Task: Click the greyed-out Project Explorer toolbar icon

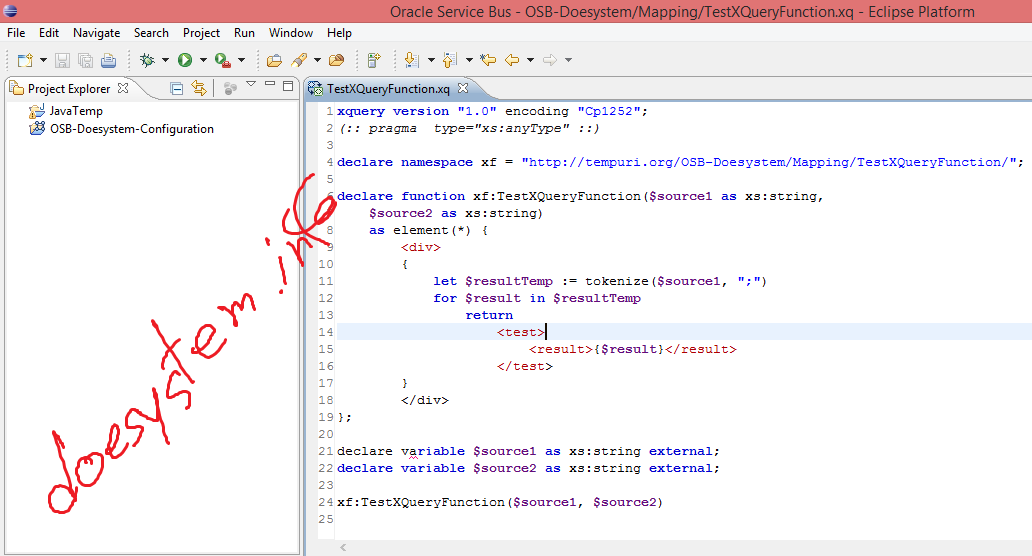Action: (230, 88)
